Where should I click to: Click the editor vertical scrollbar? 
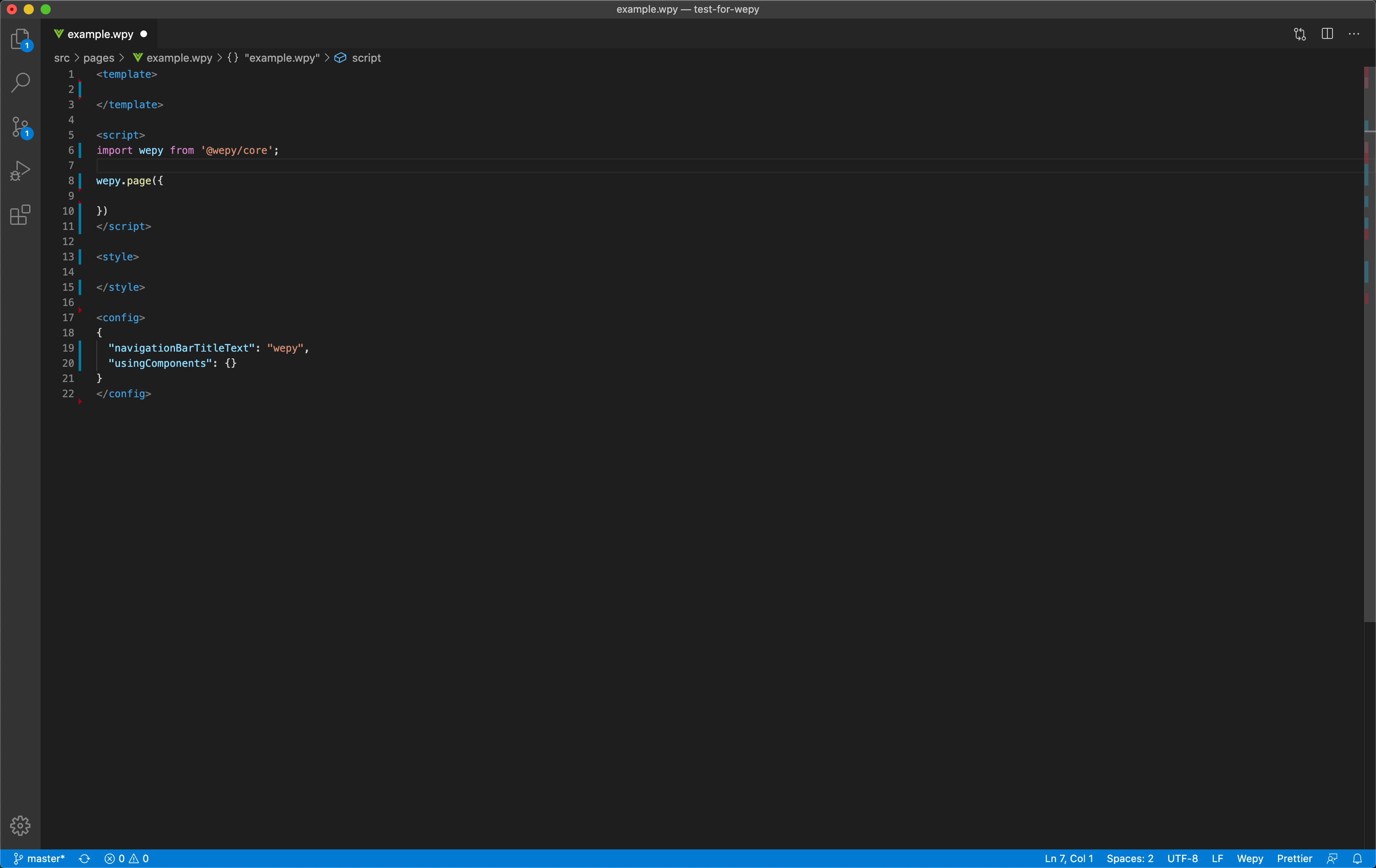pos(1369,343)
